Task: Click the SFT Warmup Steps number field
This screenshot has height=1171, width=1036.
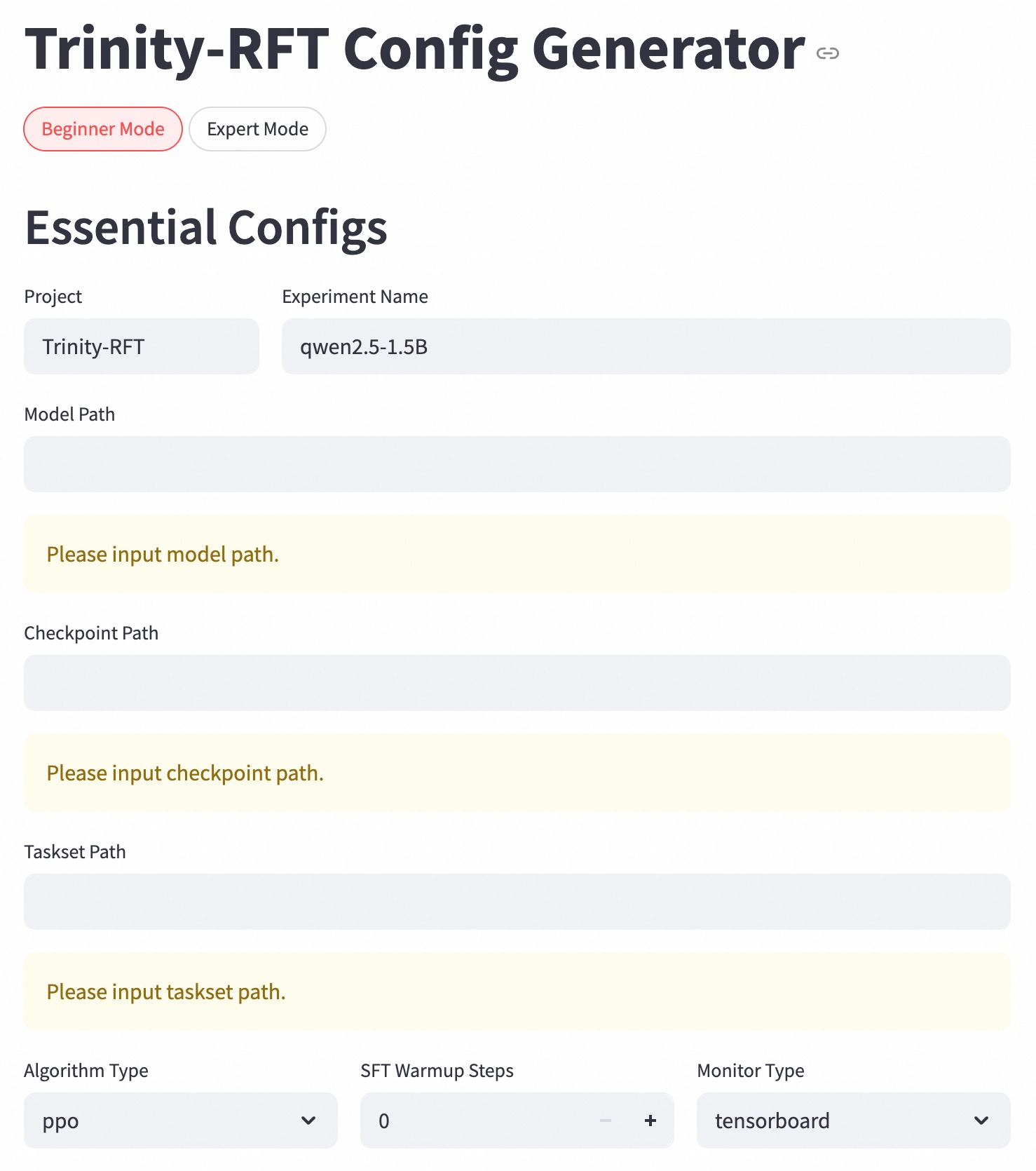Action: point(477,1121)
